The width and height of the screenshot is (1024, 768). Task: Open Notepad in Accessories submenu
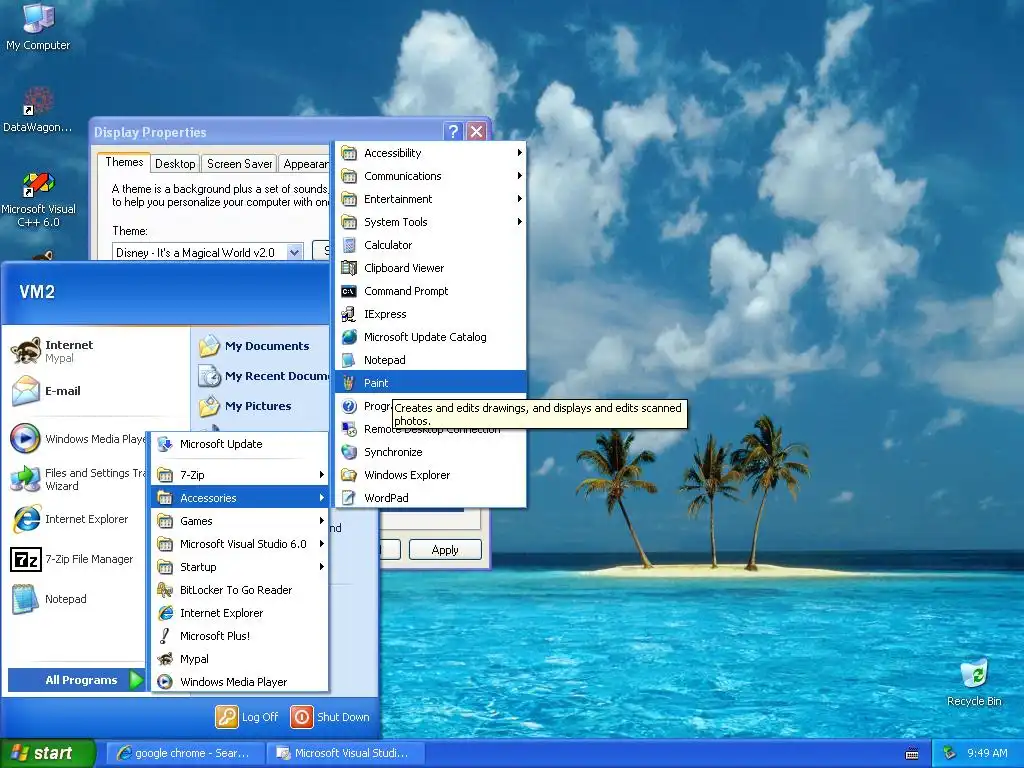coord(430,360)
